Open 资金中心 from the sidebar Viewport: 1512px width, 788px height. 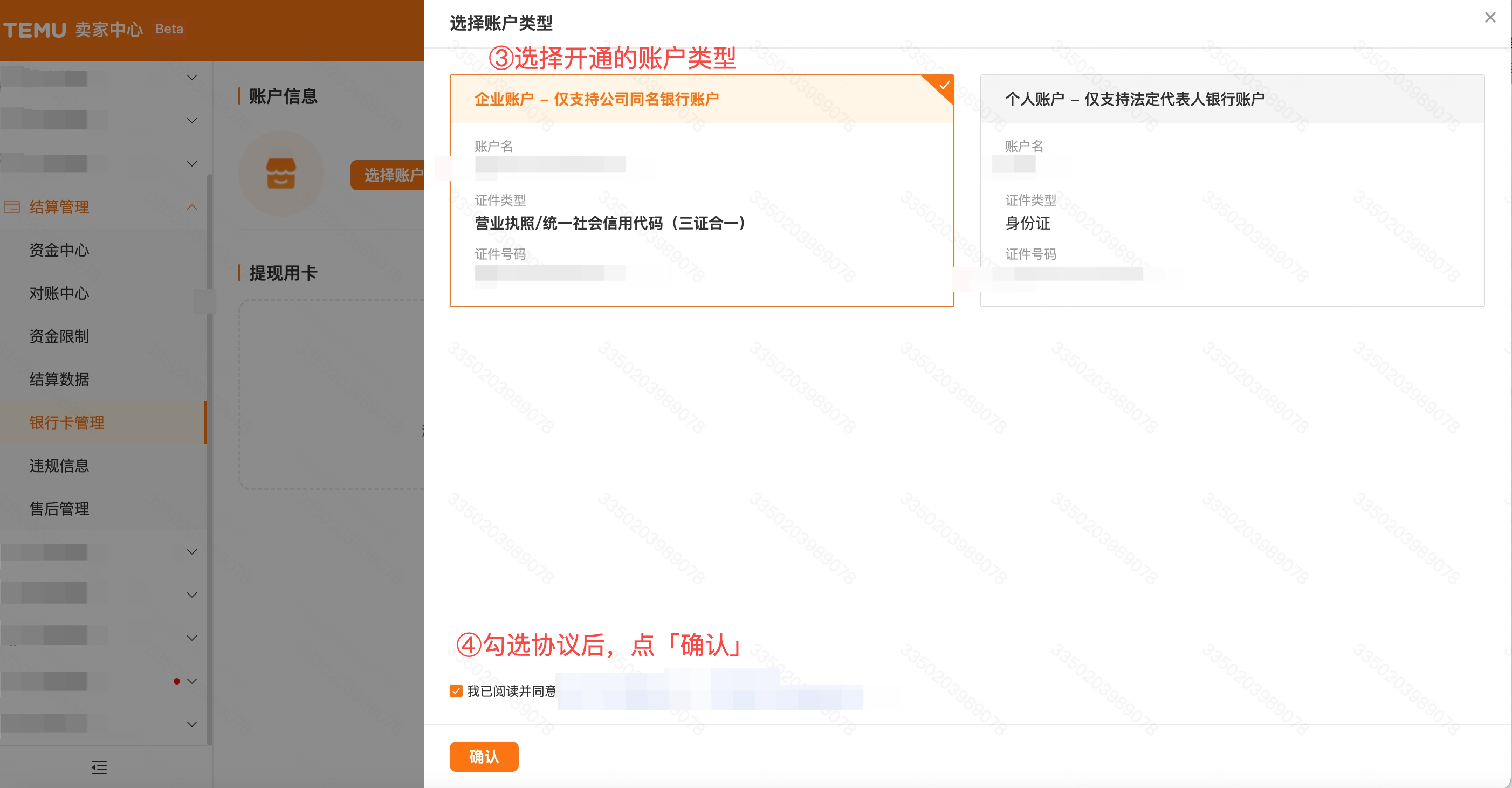pos(59,251)
